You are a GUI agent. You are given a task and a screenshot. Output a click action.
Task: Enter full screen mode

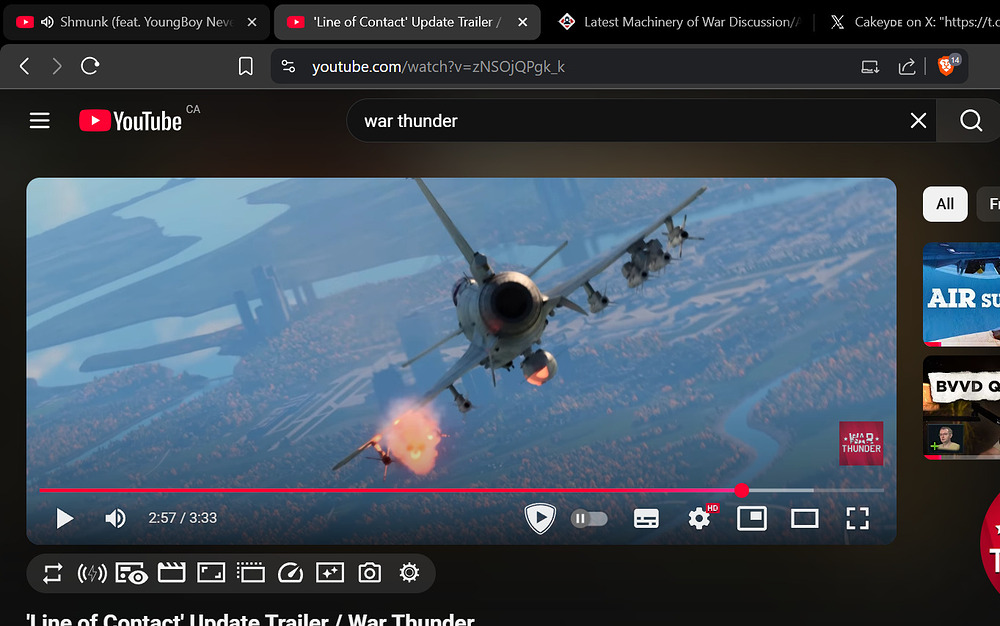(857, 518)
